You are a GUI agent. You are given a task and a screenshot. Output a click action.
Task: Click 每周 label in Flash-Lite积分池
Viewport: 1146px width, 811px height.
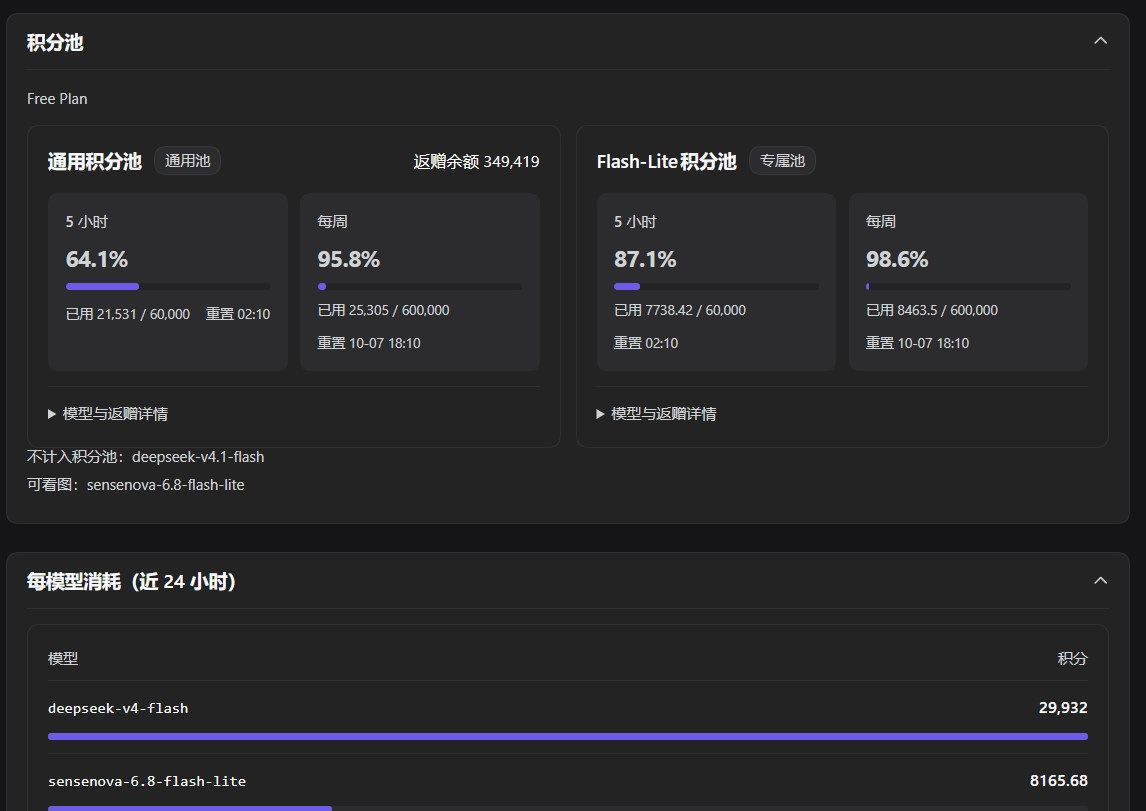pos(881,221)
